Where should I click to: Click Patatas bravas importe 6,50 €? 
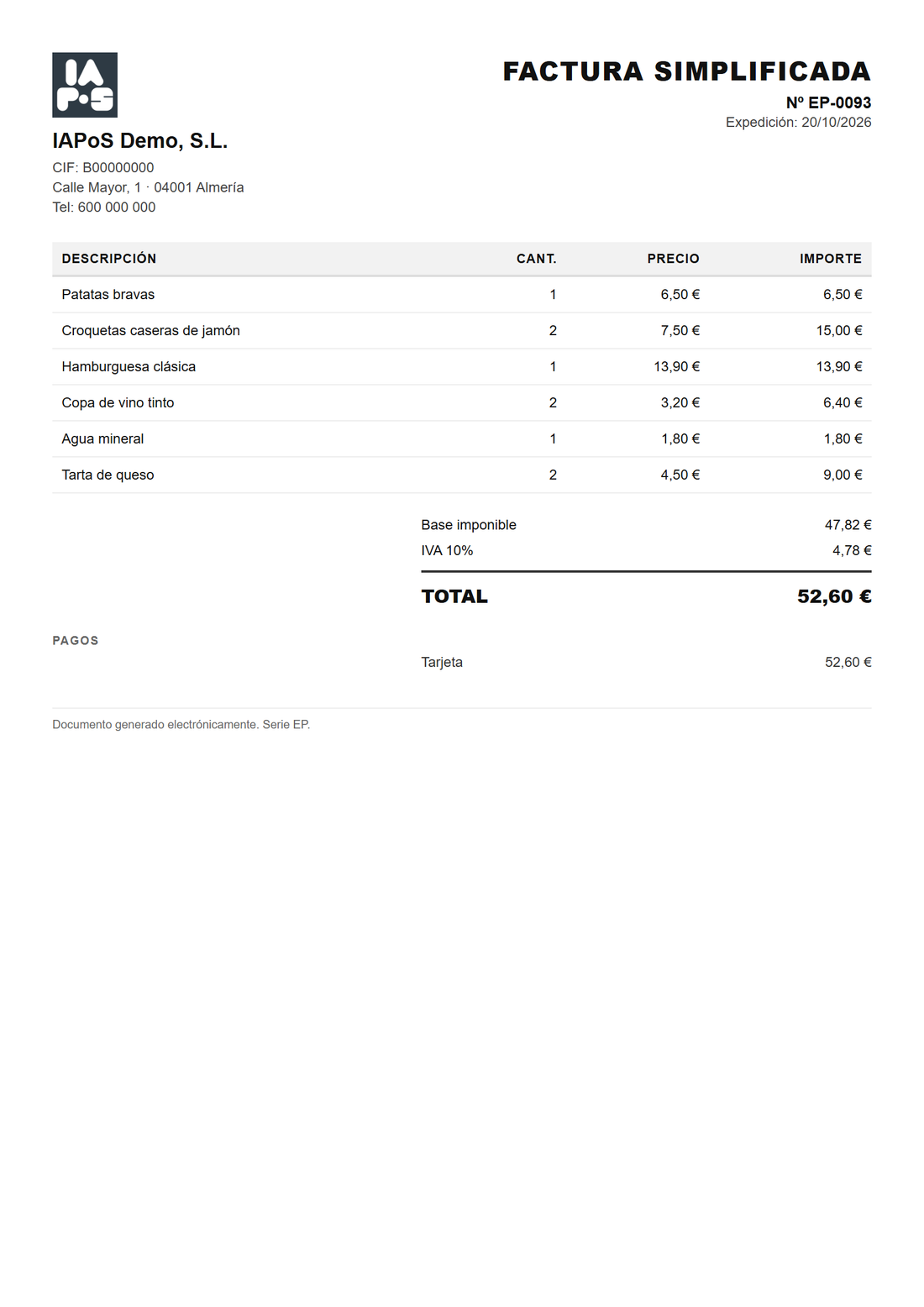tap(843, 295)
